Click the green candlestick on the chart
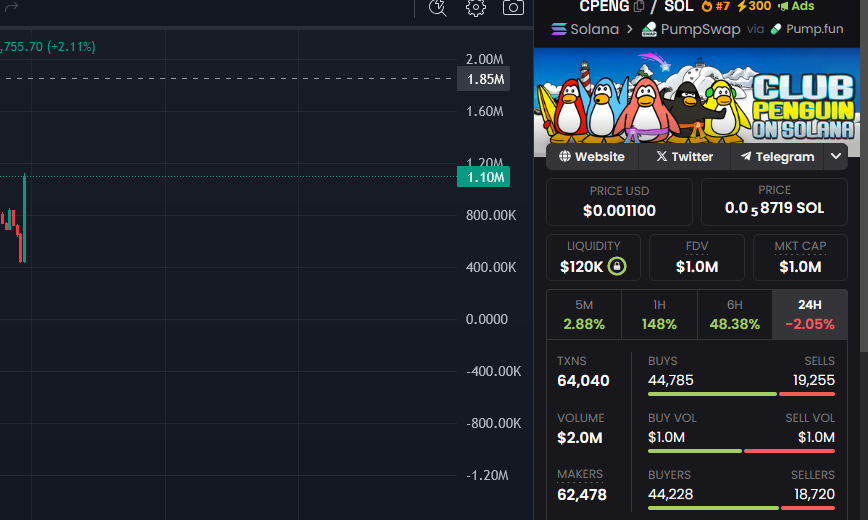This screenshot has height=520, width=868. [x=24, y=218]
